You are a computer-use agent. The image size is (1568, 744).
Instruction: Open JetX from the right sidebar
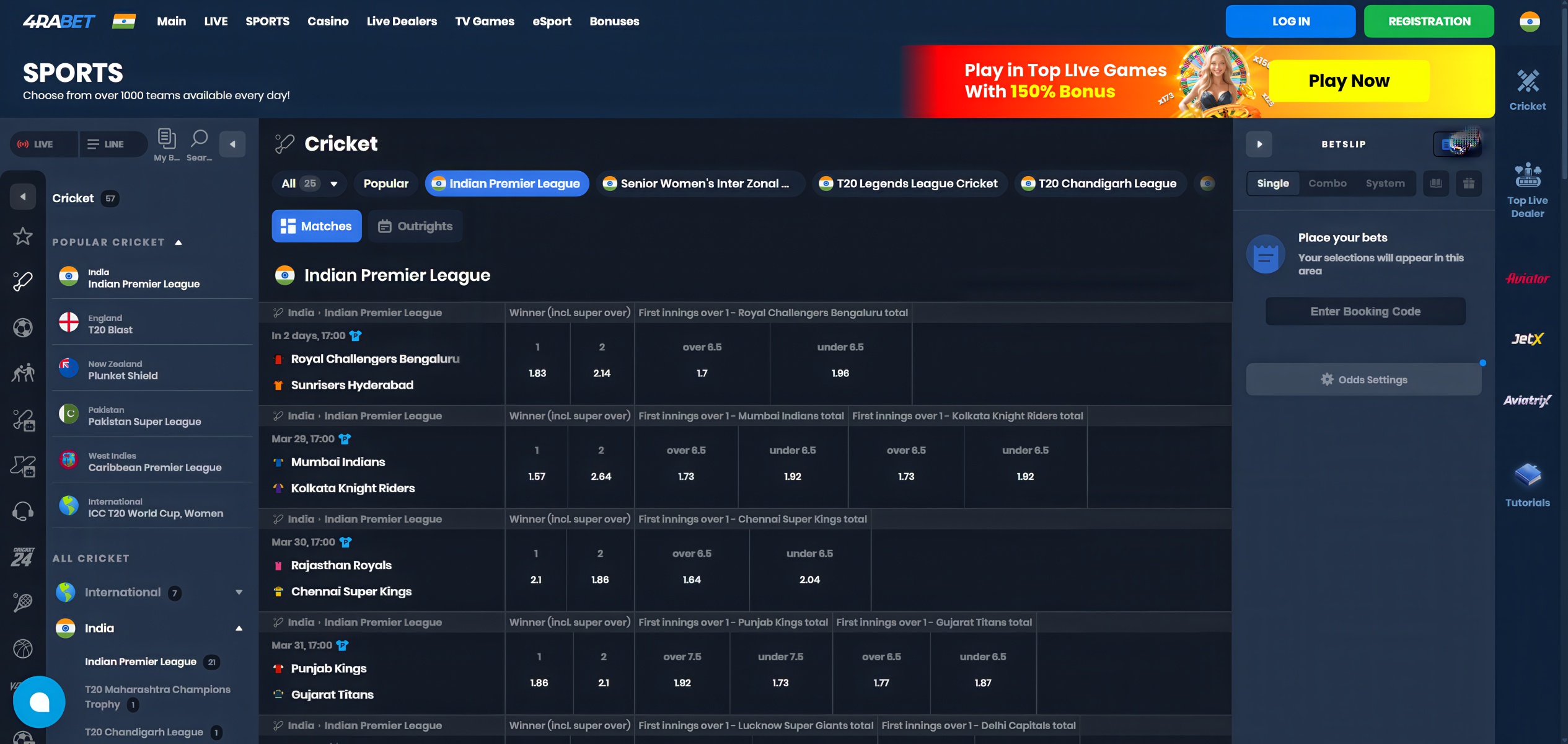click(x=1527, y=339)
